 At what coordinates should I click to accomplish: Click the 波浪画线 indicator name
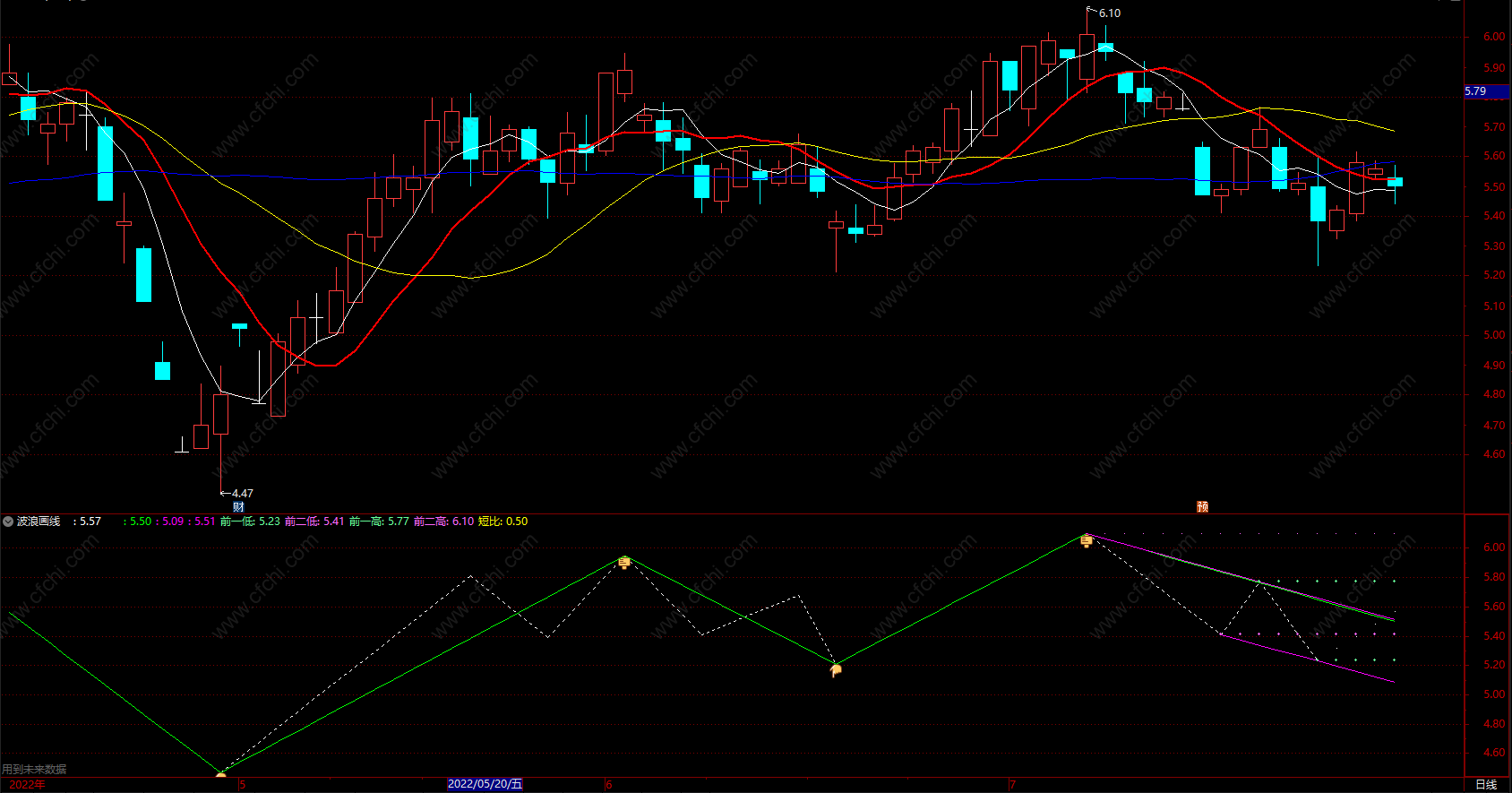click(x=39, y=521)
